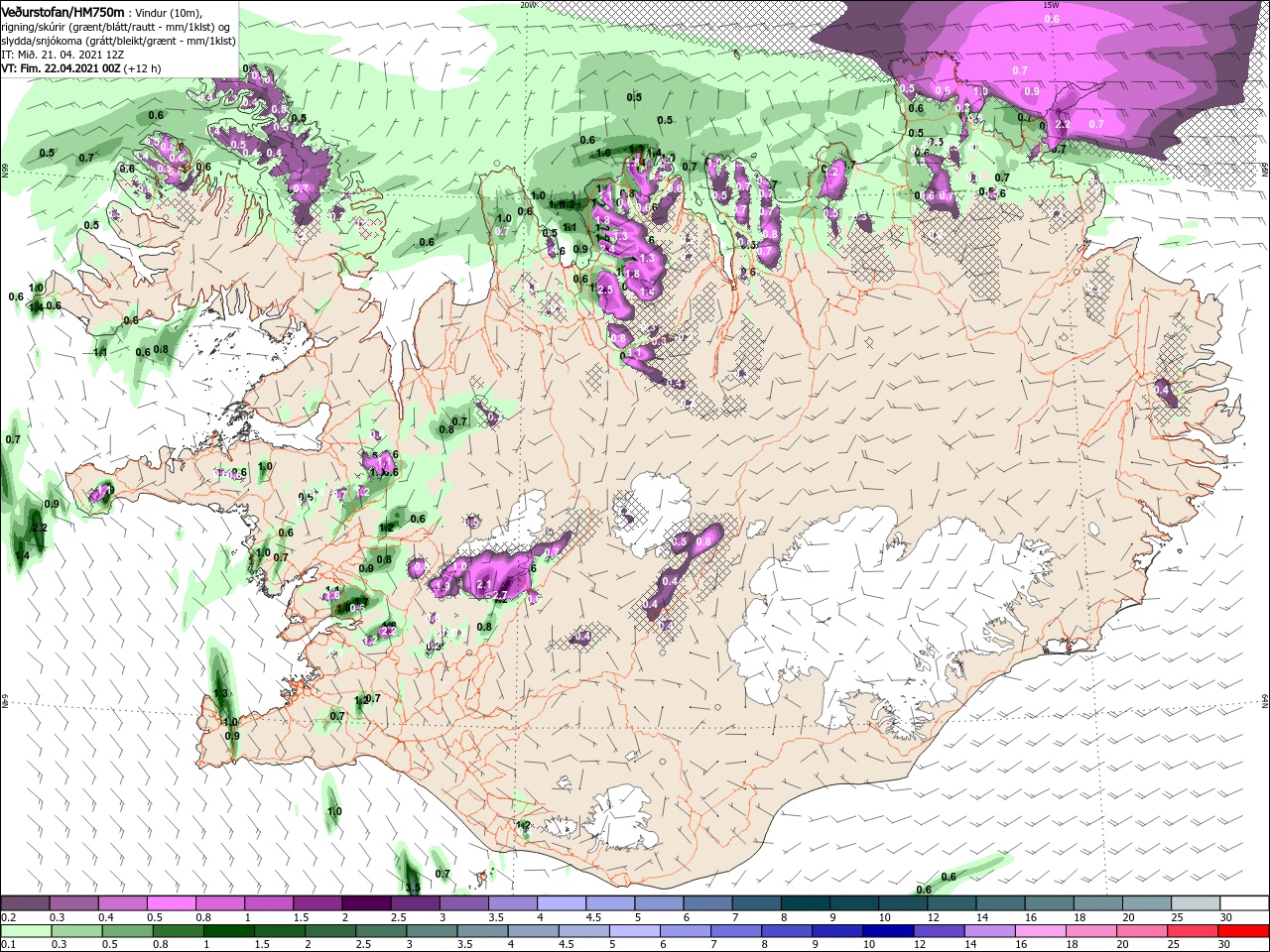
Task: Pick the pale blue 4 snow legend swatch
Action: (562, 903)
